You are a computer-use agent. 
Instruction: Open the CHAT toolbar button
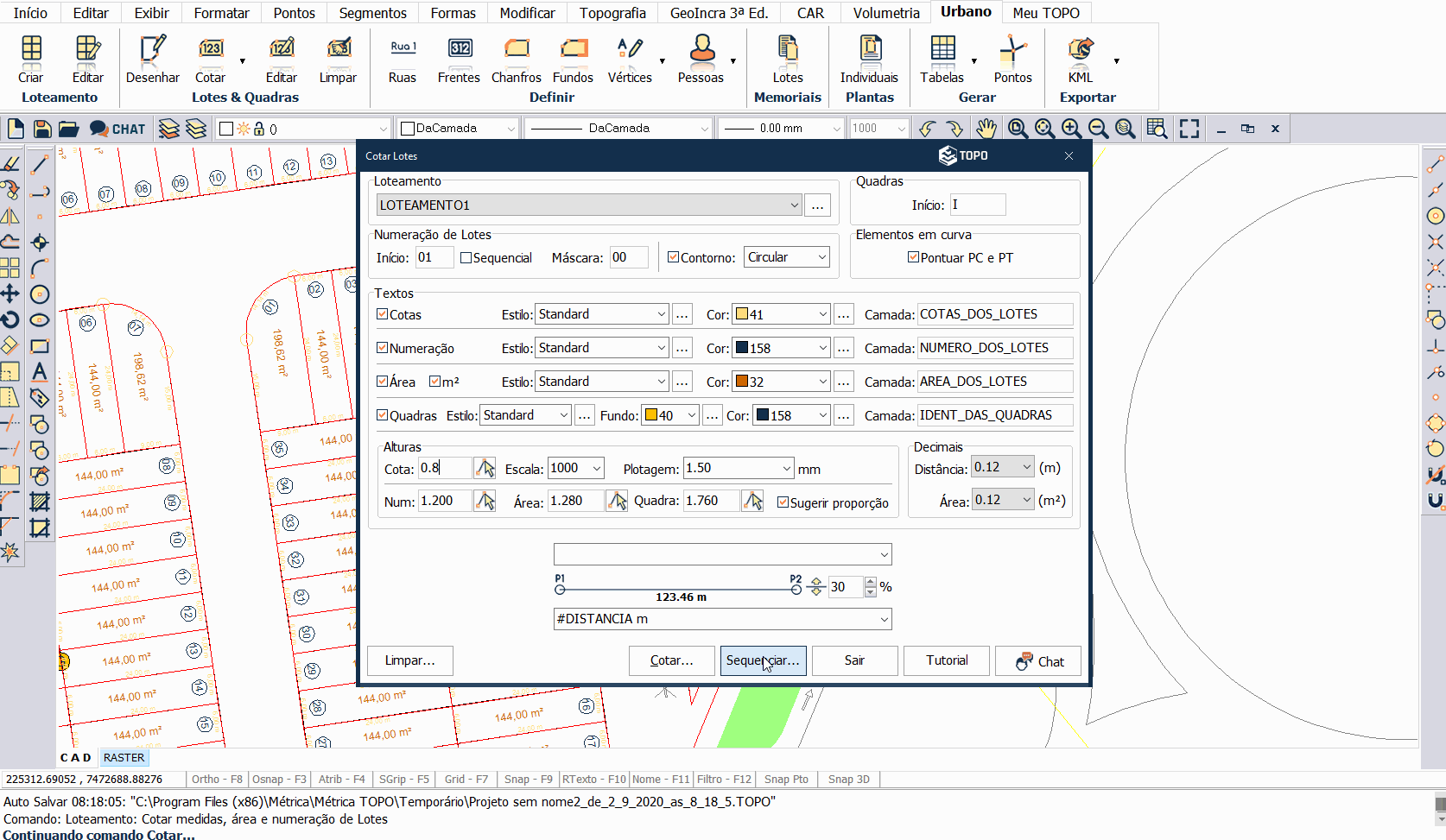(118, 129)
